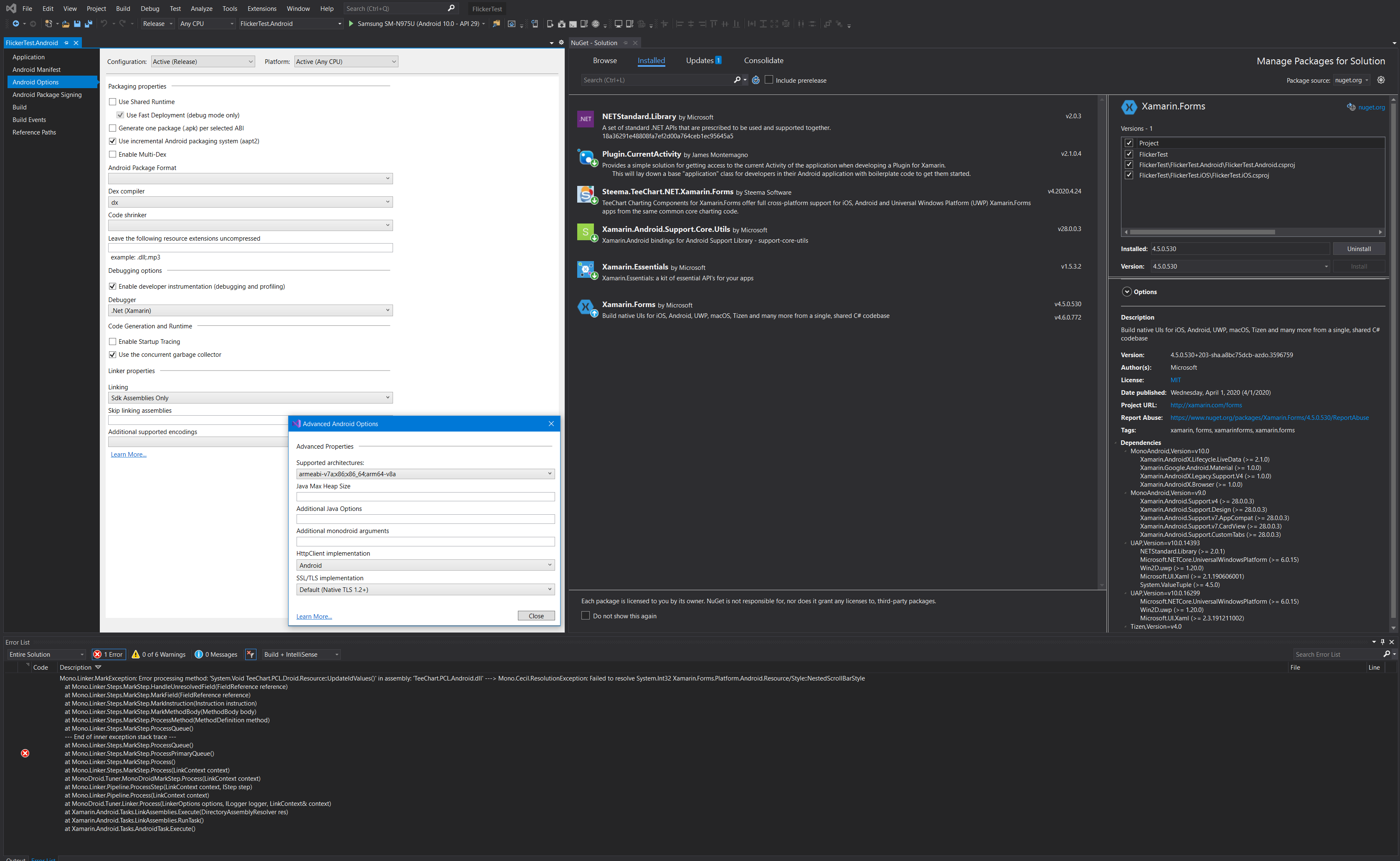Open the Dex compiler dropdown

click(250, 202)
